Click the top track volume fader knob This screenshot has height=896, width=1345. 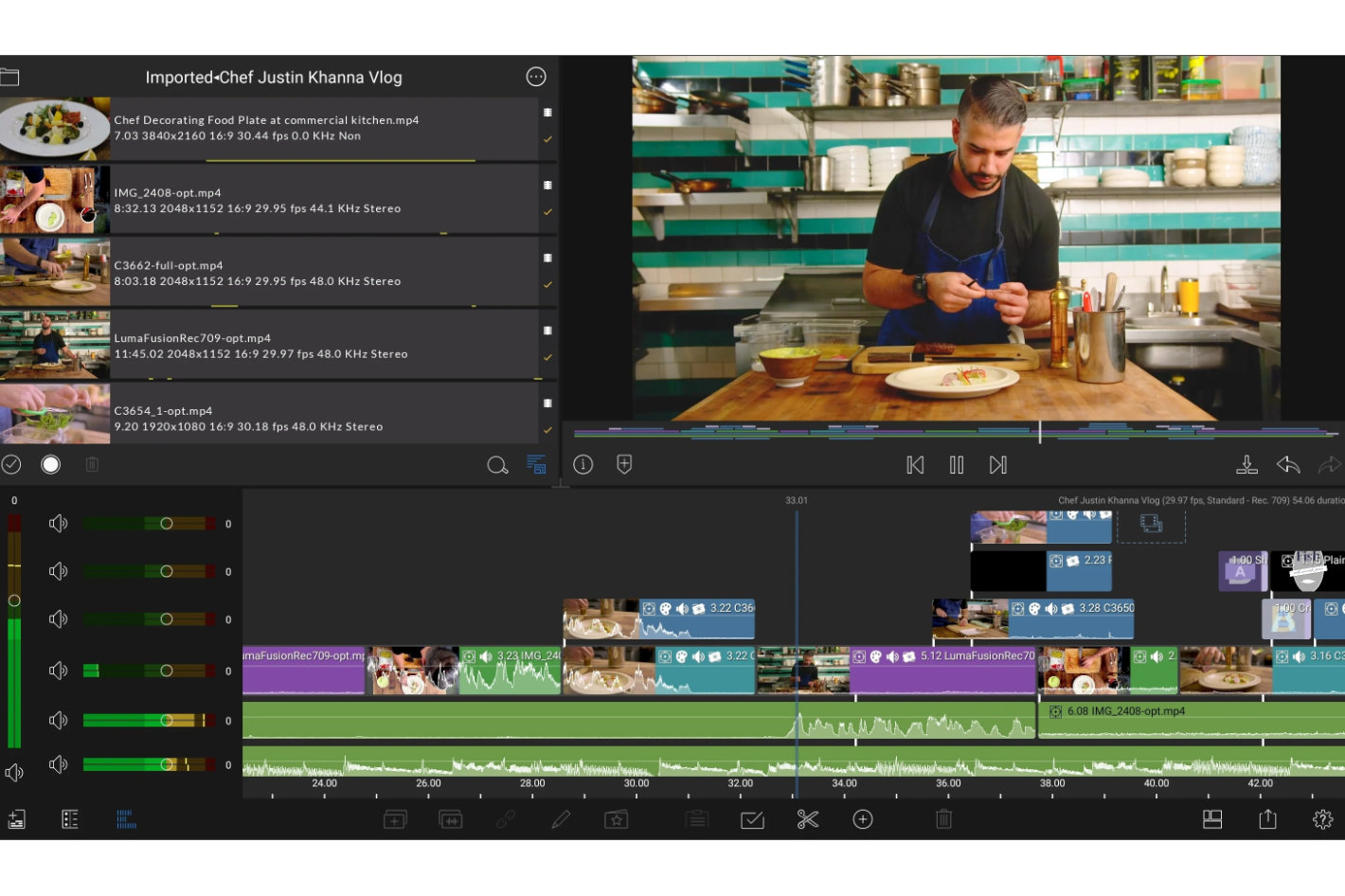point(167,524)
